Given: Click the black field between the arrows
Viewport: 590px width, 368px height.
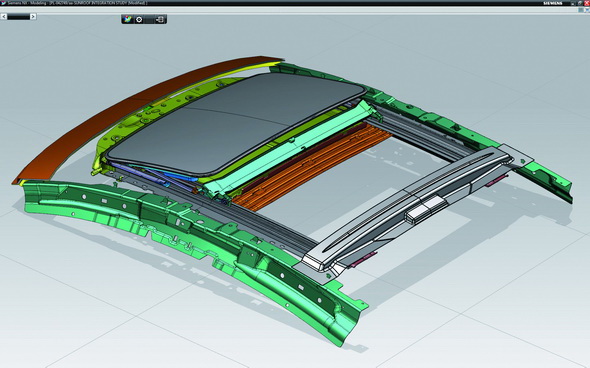Looking at the screenshot, I should 18,17.
